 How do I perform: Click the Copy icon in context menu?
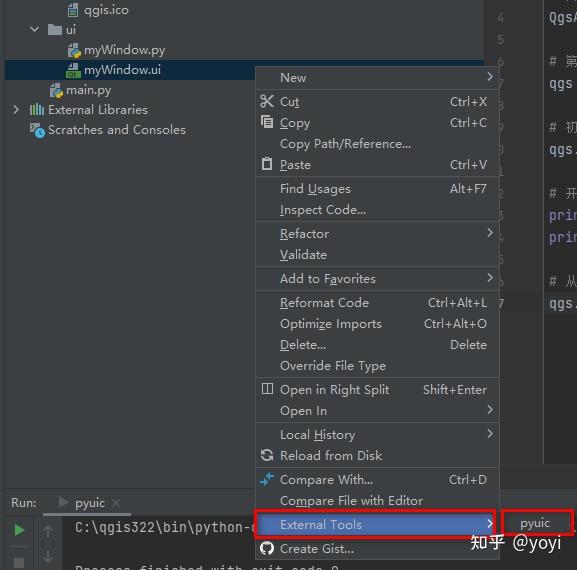click(x=267, y=122)
